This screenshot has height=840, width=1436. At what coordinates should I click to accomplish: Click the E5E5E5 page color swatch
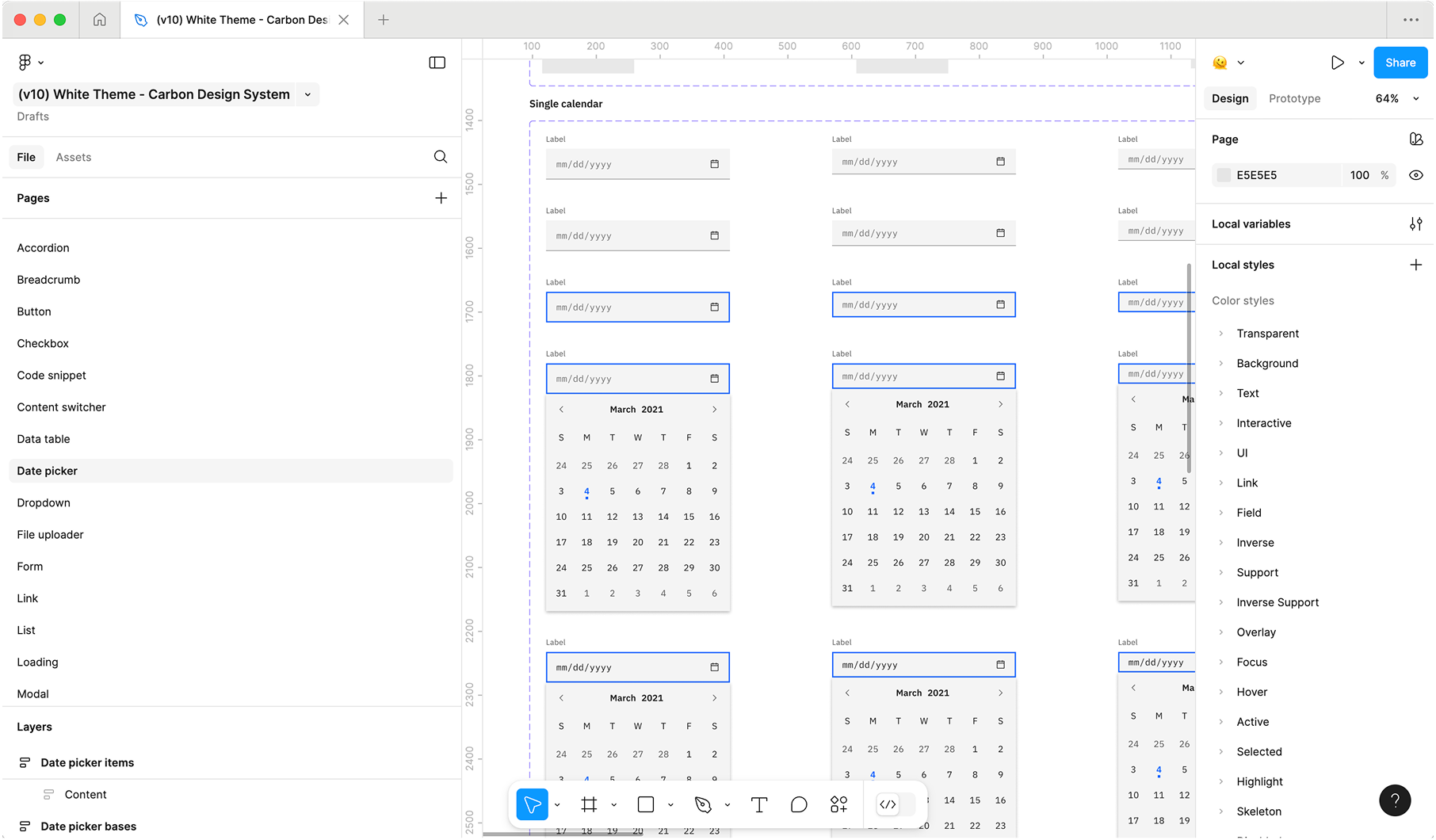pos(1224,175)
